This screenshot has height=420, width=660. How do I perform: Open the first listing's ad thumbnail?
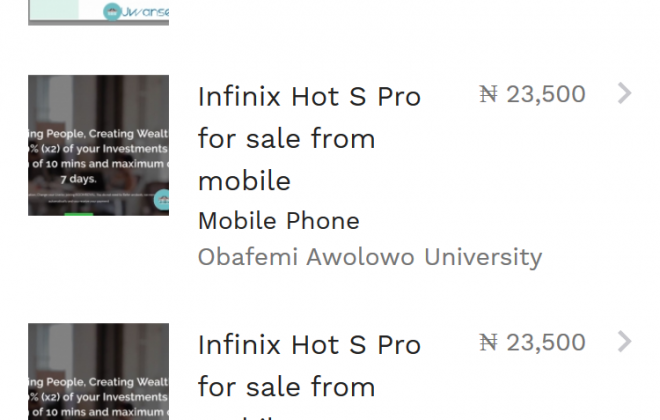click(98, 145)
